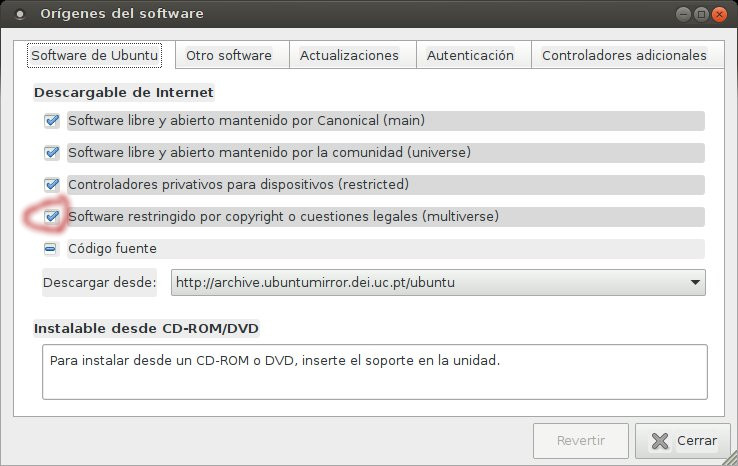
Task: Disable the restricted device drivers checkbox
Action: pyautogui.click(x=52, y=185)
